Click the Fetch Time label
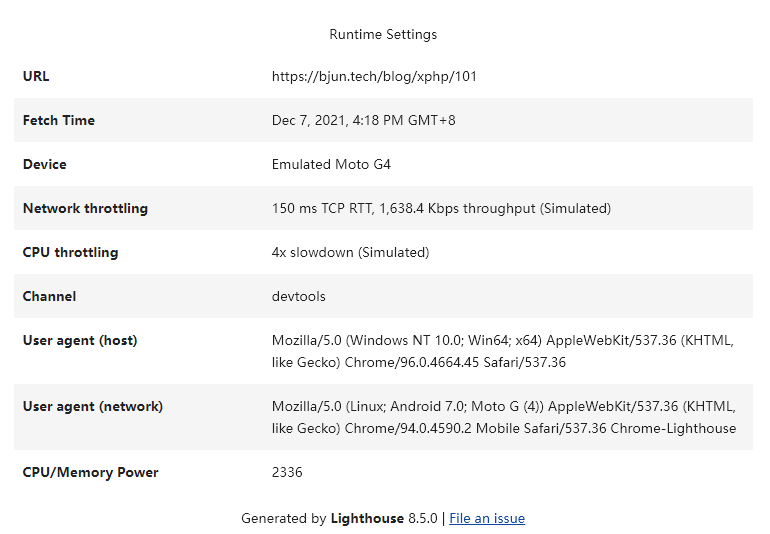This screenshot has height=534, width=770. tap(59, 120)
